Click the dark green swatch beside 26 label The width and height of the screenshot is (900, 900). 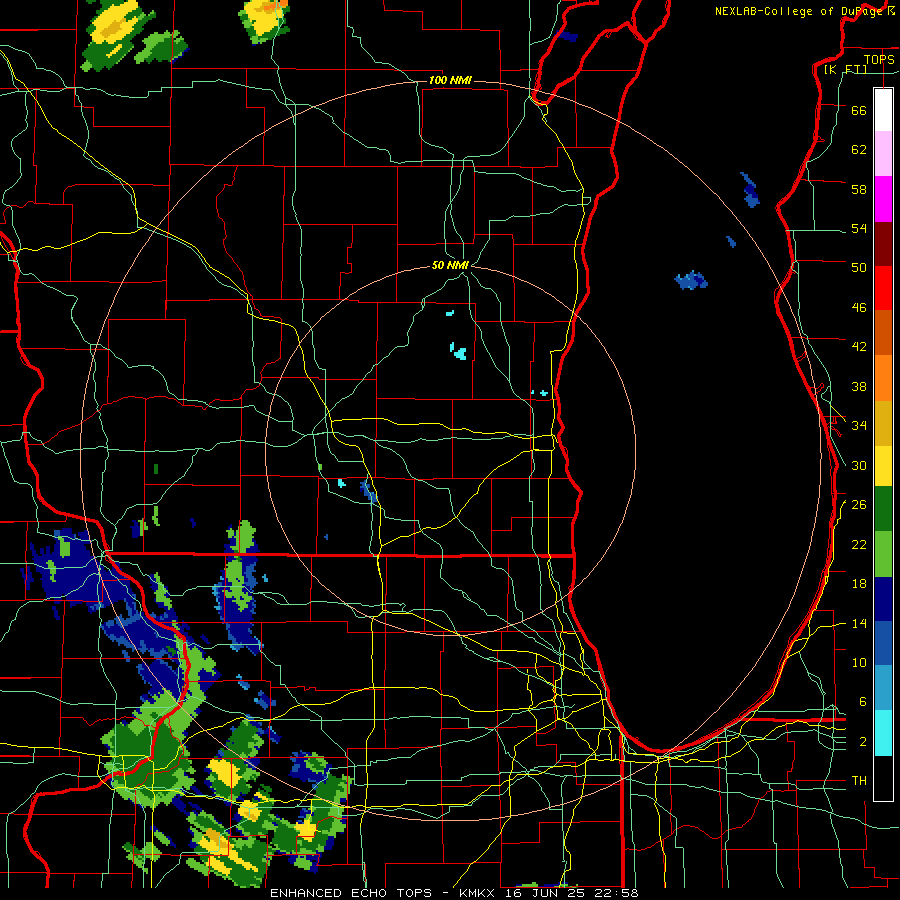coord(883,509)
